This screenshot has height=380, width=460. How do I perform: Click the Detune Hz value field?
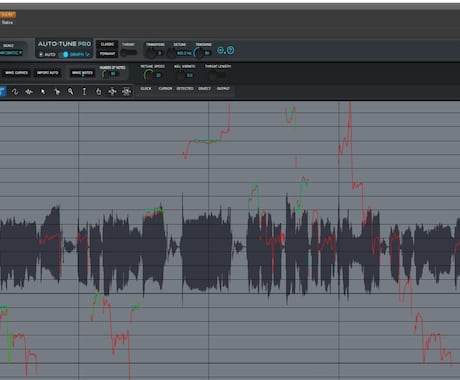tap(184, 53)
